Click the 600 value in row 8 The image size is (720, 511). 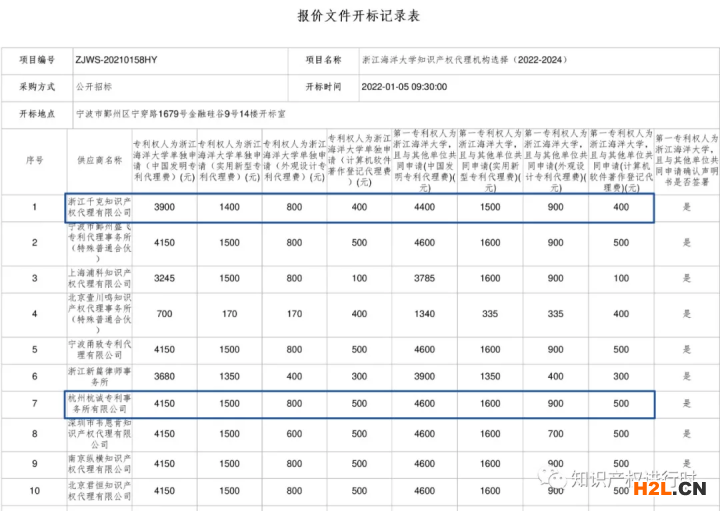pos(294,434)
